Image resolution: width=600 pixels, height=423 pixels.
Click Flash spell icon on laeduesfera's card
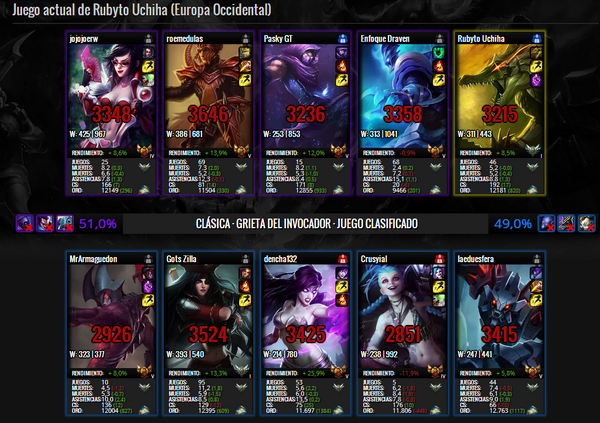[536, 300]
